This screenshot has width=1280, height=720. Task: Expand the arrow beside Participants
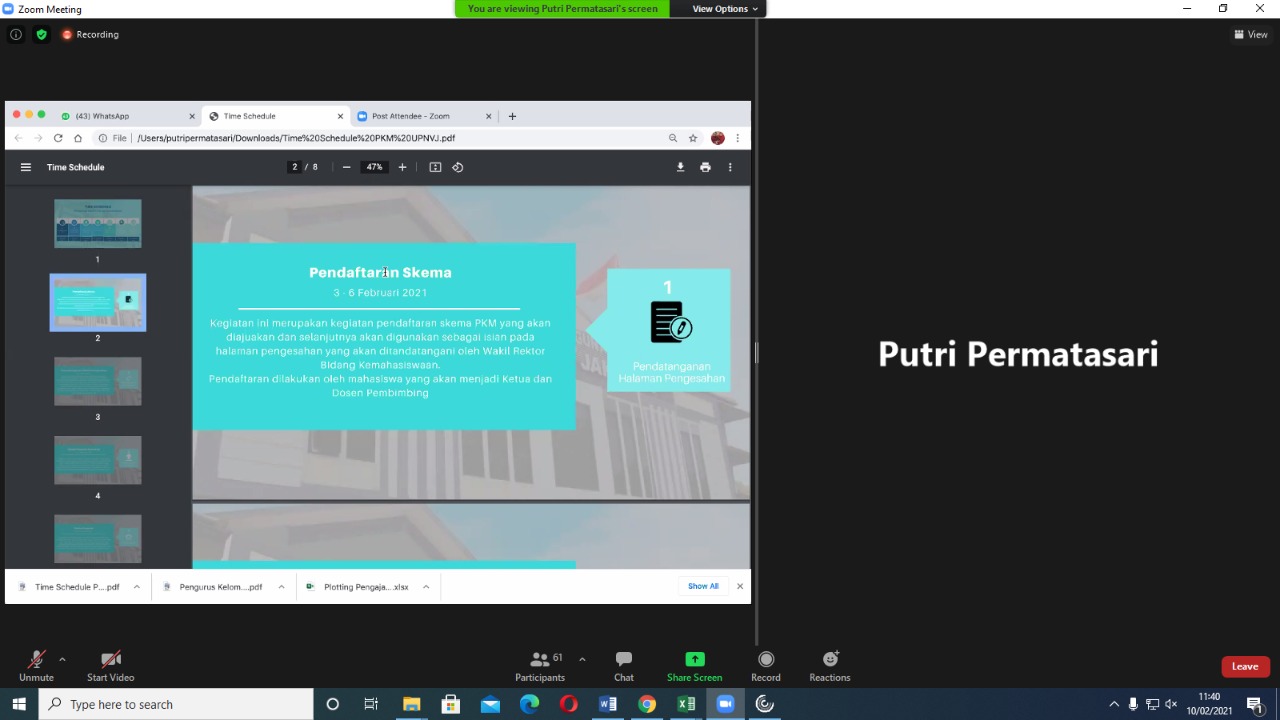[582, 659]
